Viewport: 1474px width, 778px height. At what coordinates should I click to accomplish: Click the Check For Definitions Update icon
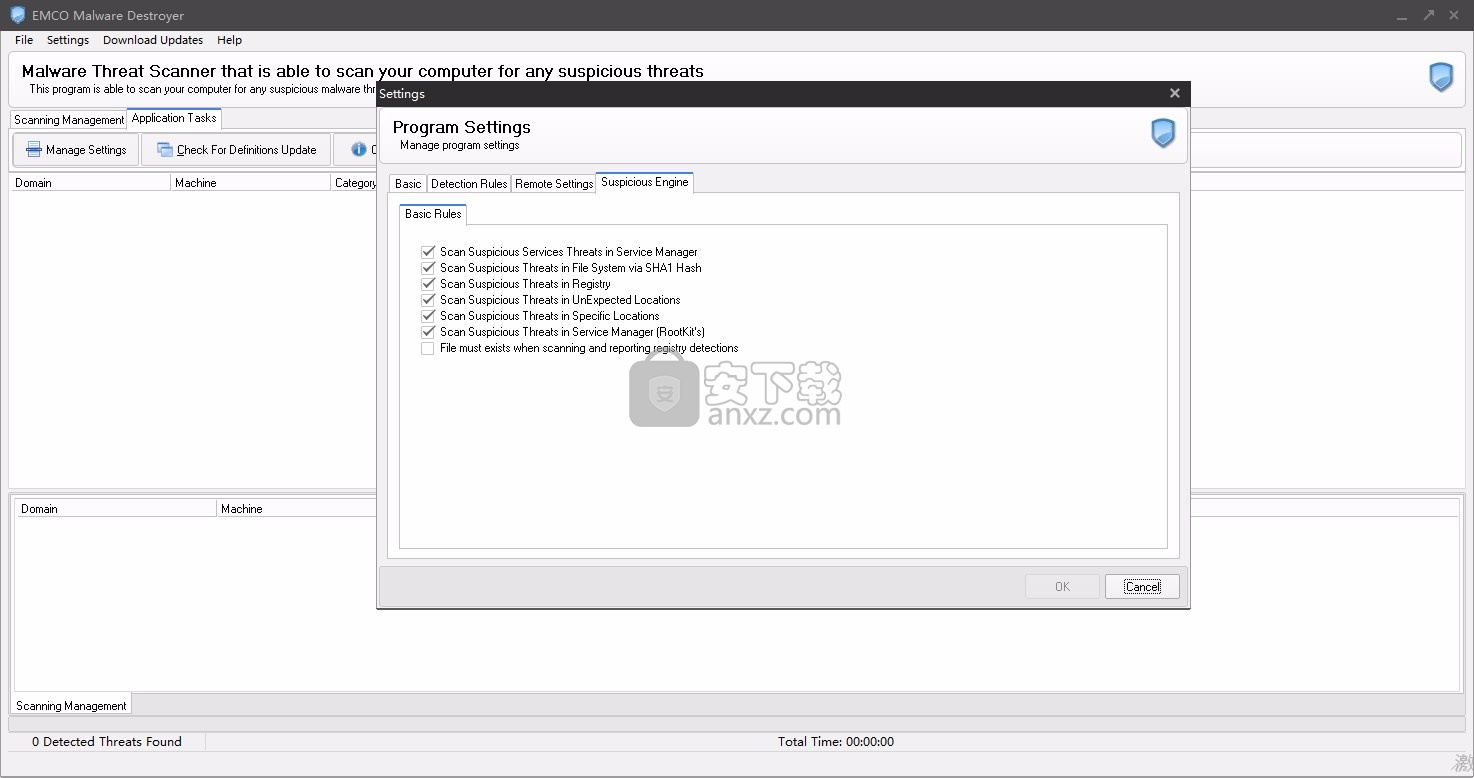165,150
